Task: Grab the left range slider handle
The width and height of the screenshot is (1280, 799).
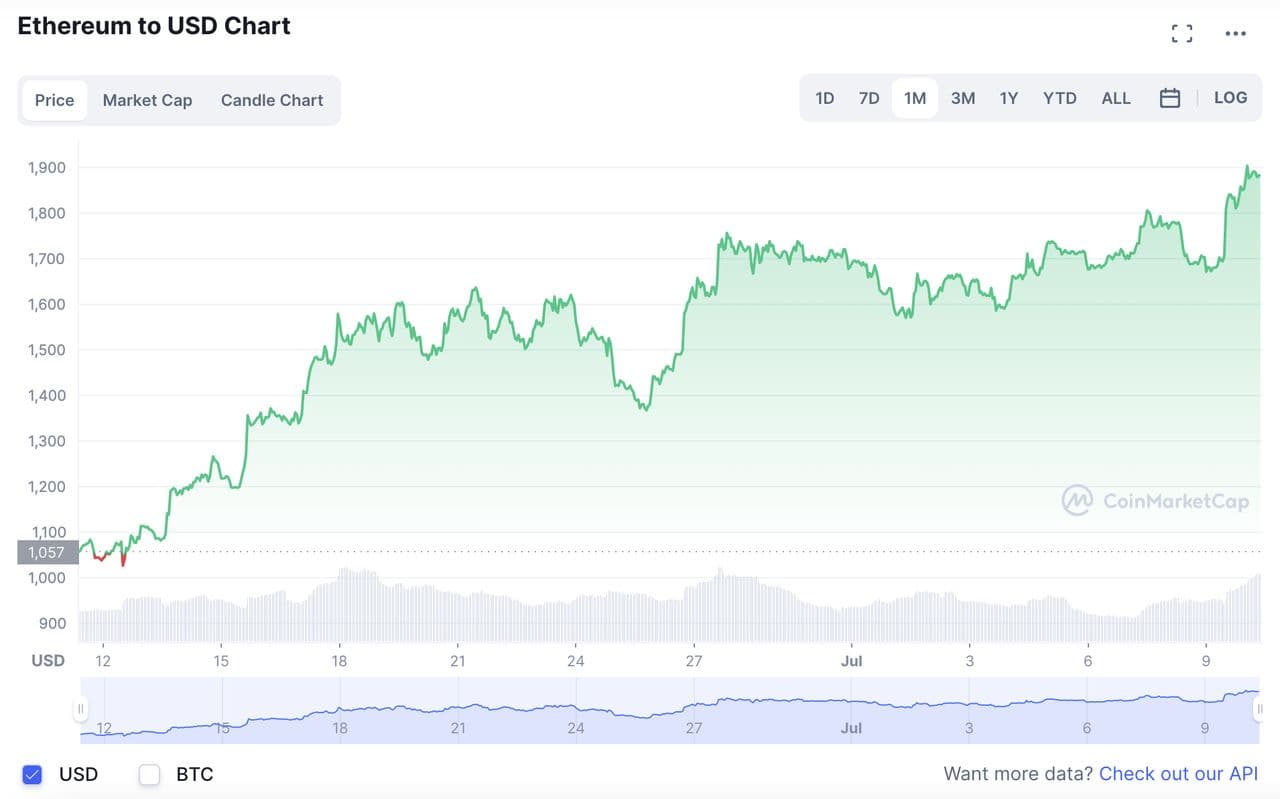Action: 81,709
